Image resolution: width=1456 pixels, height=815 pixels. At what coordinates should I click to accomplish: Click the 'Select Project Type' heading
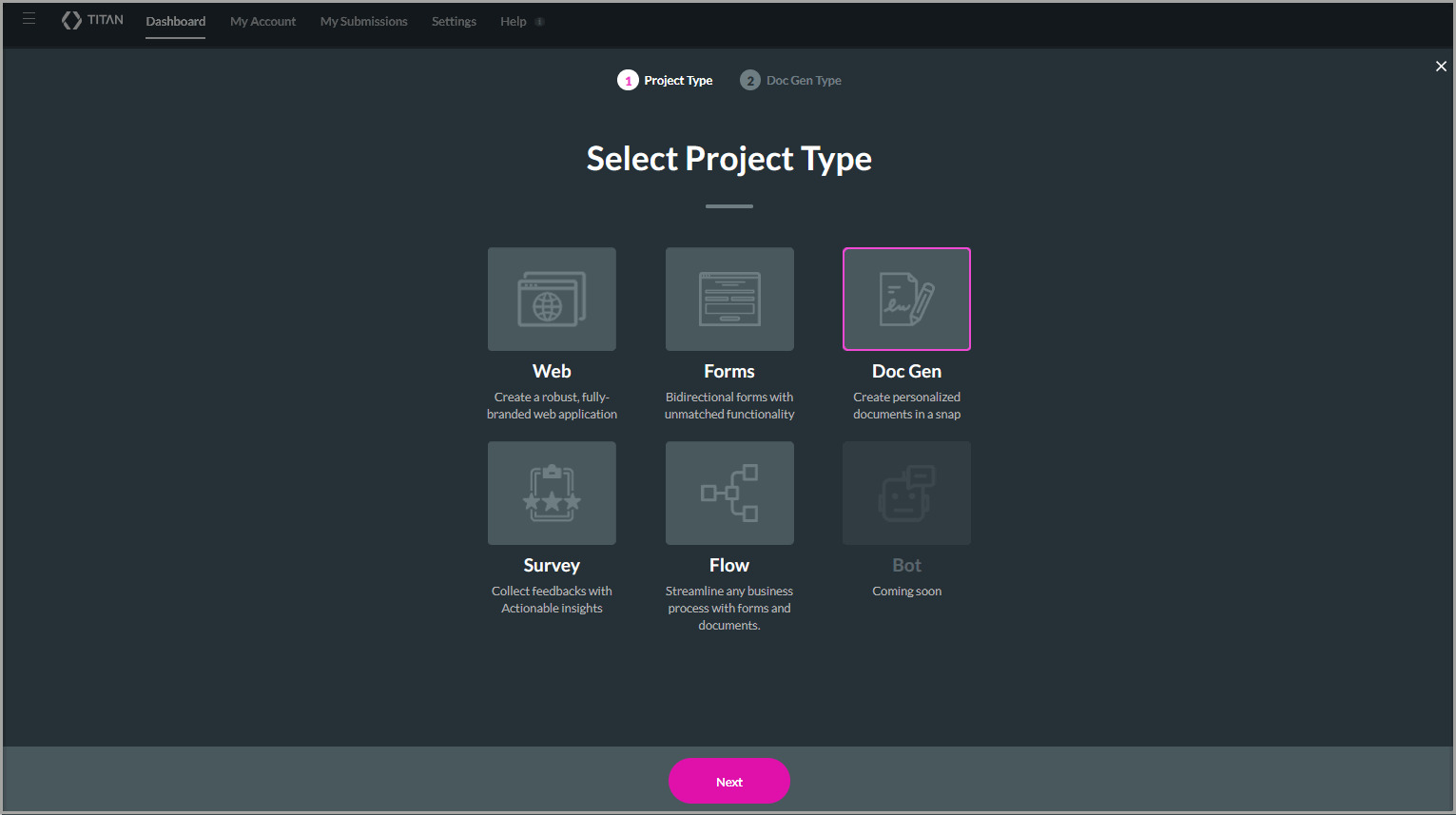tap(729, 159)
